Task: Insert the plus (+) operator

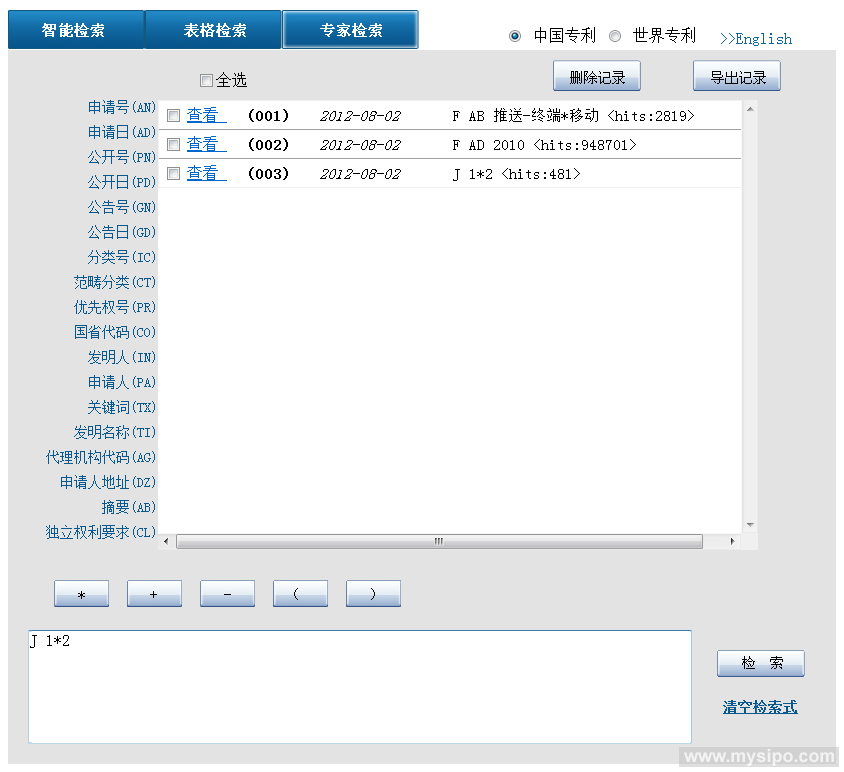Action: coord(154,594)
